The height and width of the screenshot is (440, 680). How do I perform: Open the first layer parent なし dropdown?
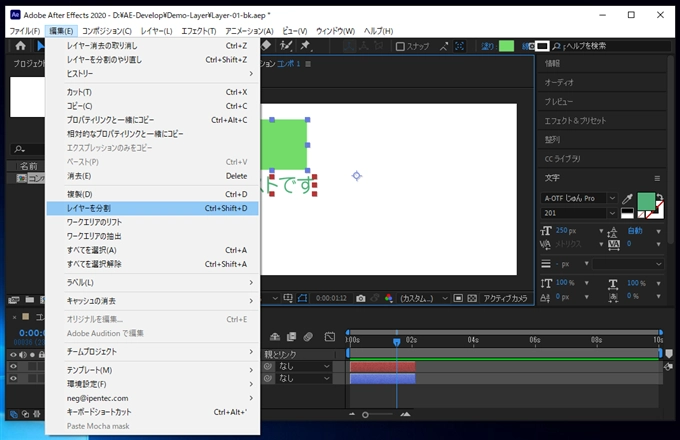pyautogui.click(x=304, y=366)
